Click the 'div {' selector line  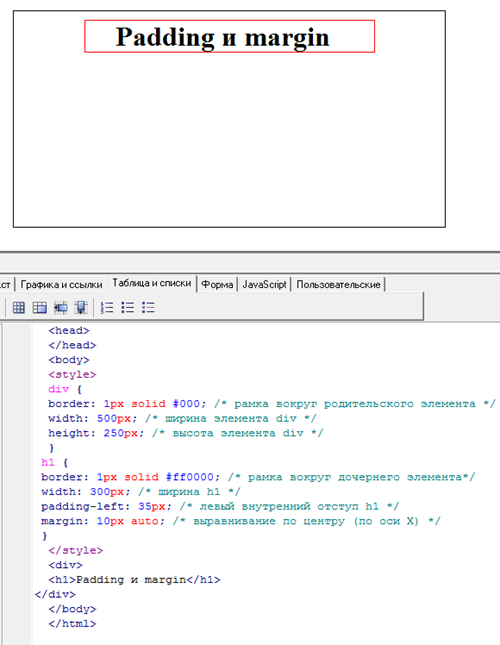[x=65, y=389]
